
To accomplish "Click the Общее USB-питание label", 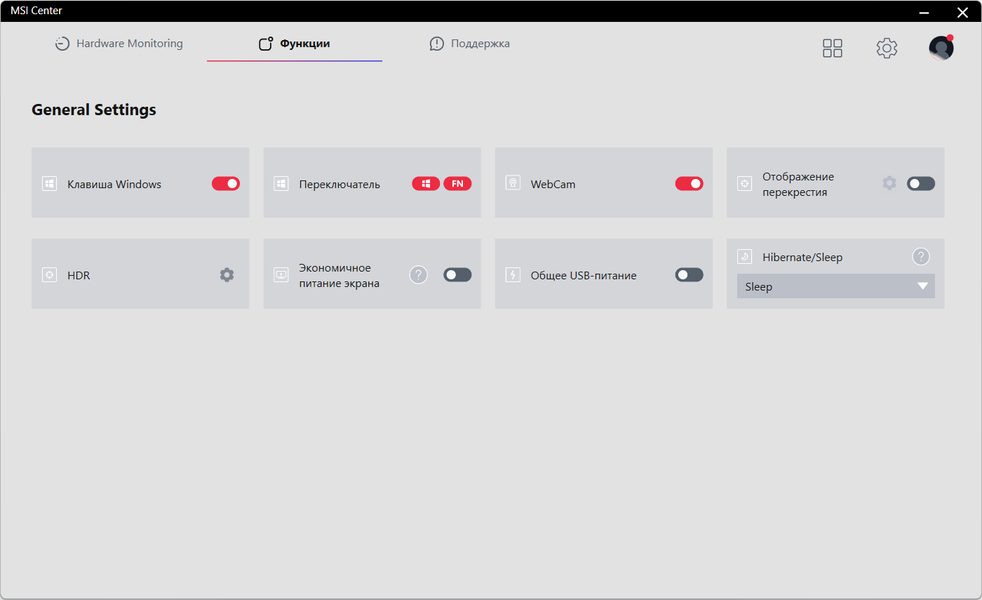I will [x=584, y=276].
